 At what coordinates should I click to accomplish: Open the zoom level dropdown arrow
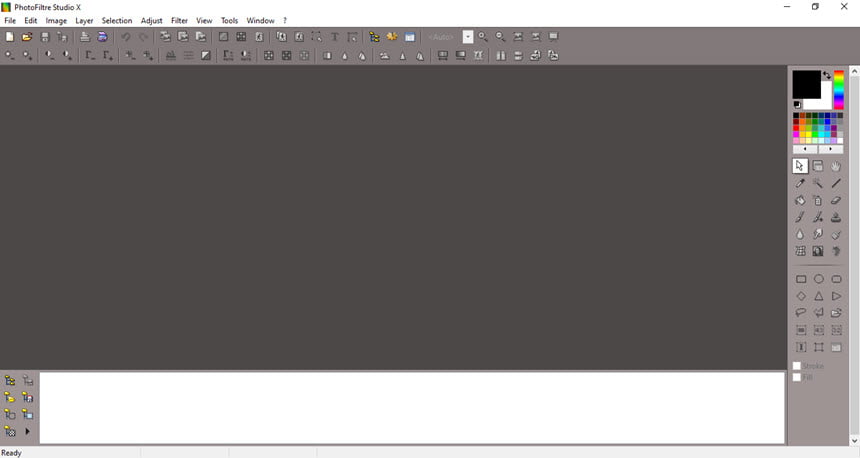(x=468, y=37)
